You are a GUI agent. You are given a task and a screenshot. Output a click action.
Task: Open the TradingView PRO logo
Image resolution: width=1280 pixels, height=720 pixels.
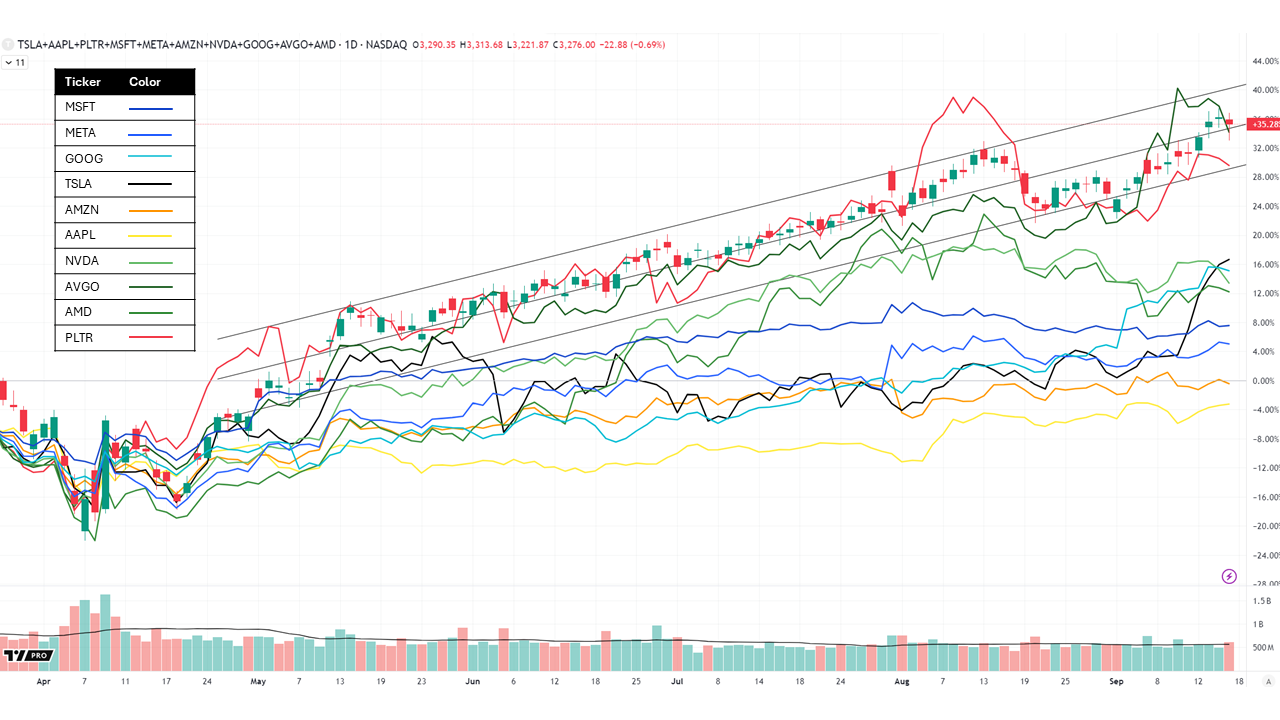click(27, 655)
